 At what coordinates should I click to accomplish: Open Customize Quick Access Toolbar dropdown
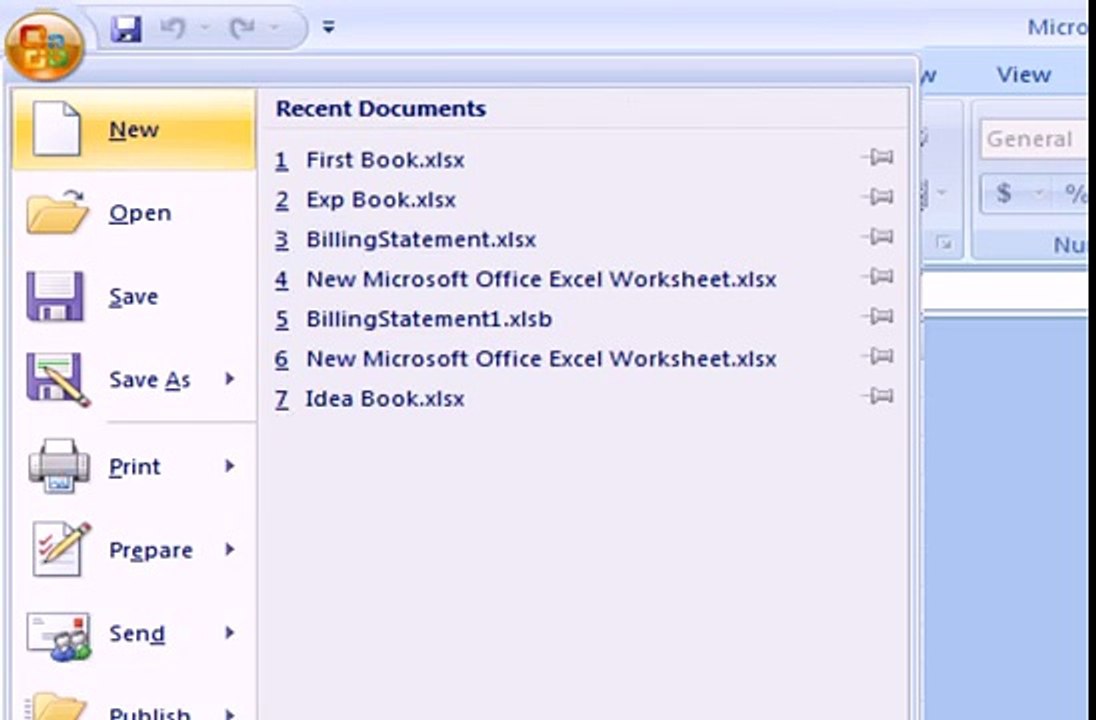(x=328, y=27)
